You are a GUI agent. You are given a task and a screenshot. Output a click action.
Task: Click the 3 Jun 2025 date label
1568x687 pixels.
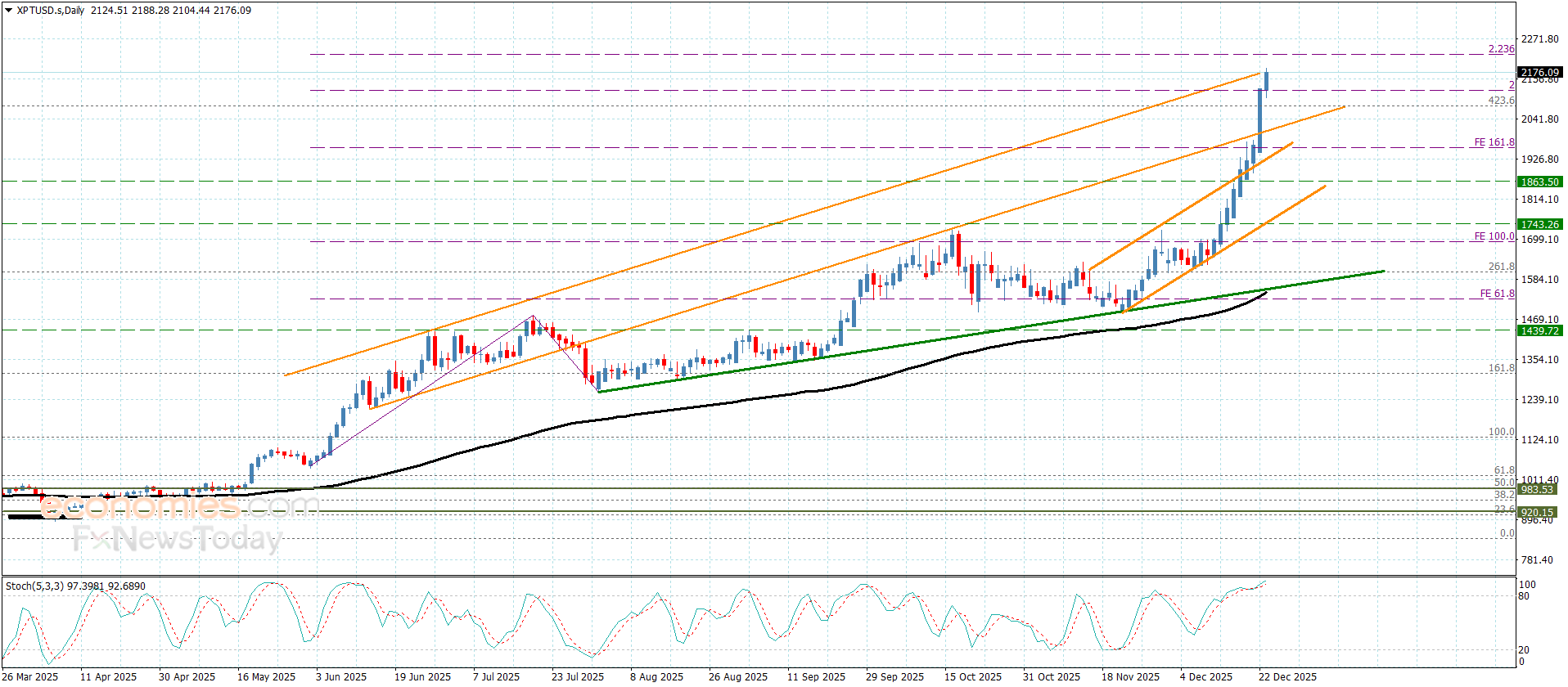(x=341, y=676)
